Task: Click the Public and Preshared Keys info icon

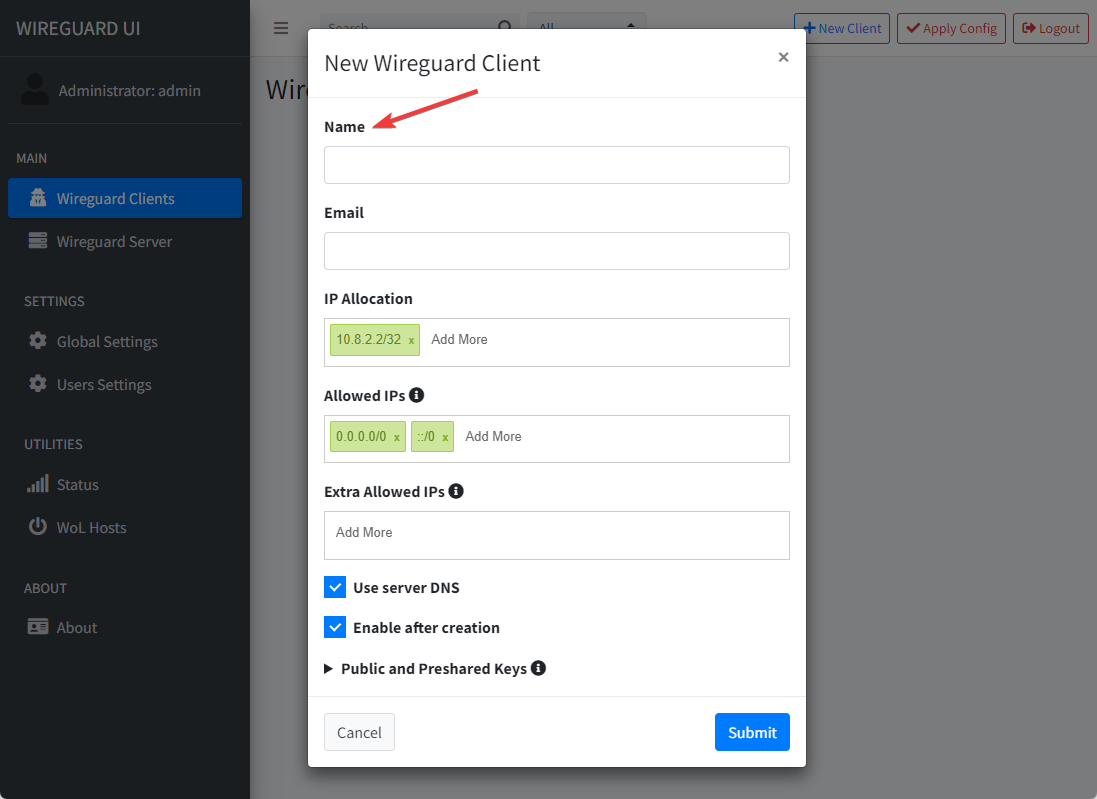Action: tap(538, 668)
